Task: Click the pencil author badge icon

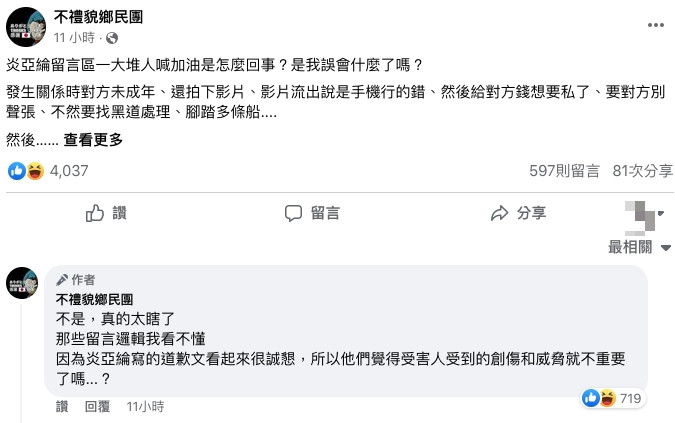Action: [63, 280]
